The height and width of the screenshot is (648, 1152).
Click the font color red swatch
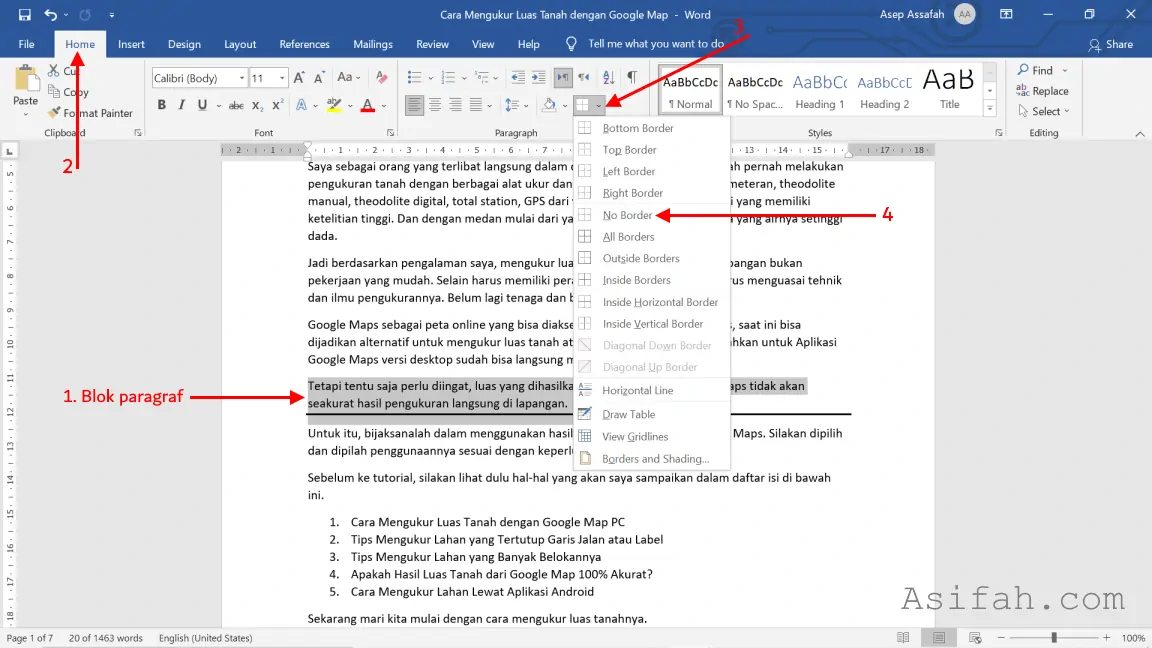pos(368,106)
